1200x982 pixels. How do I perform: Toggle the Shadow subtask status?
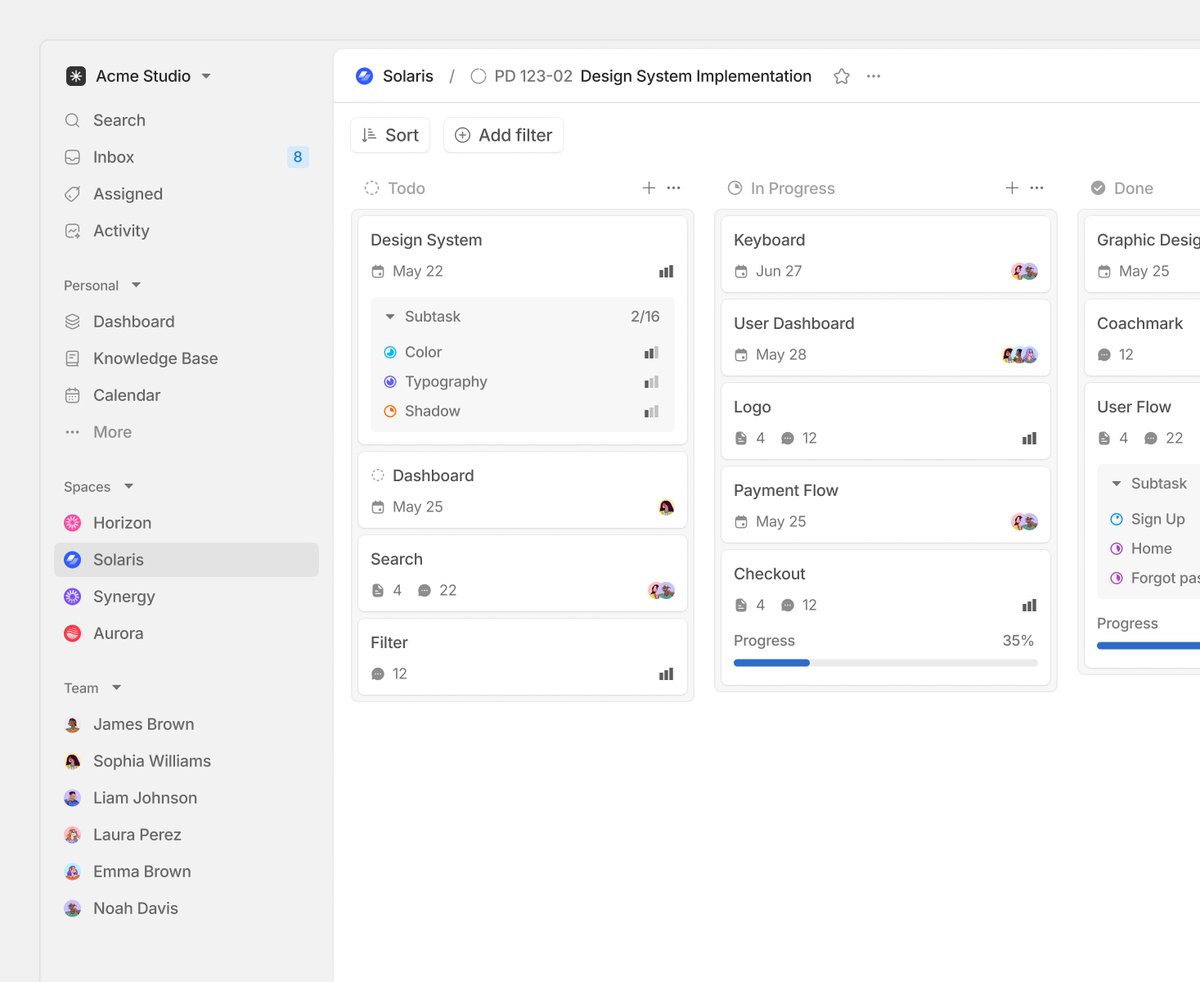tap(390, 411)
